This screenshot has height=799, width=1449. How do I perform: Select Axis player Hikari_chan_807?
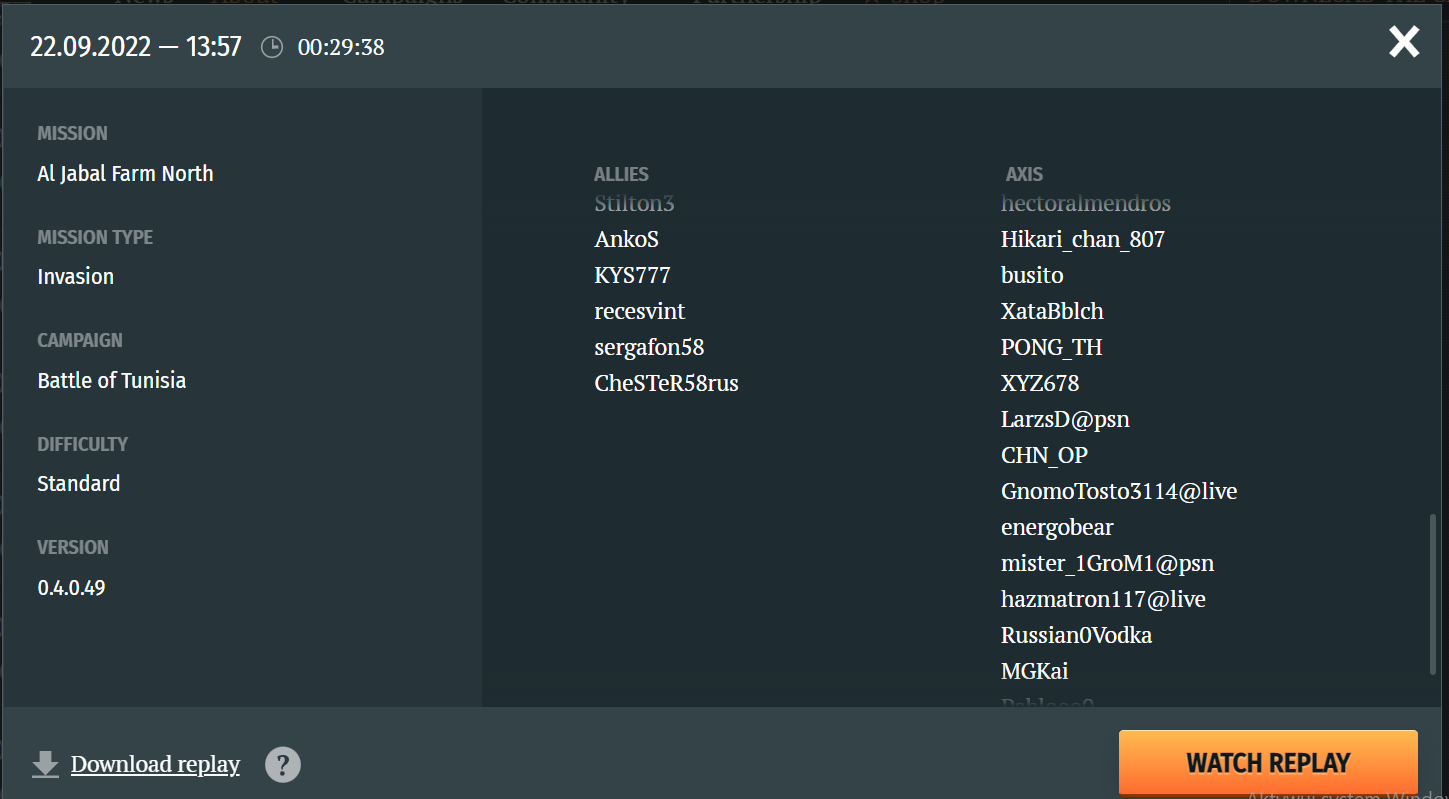coord(1083,240)
